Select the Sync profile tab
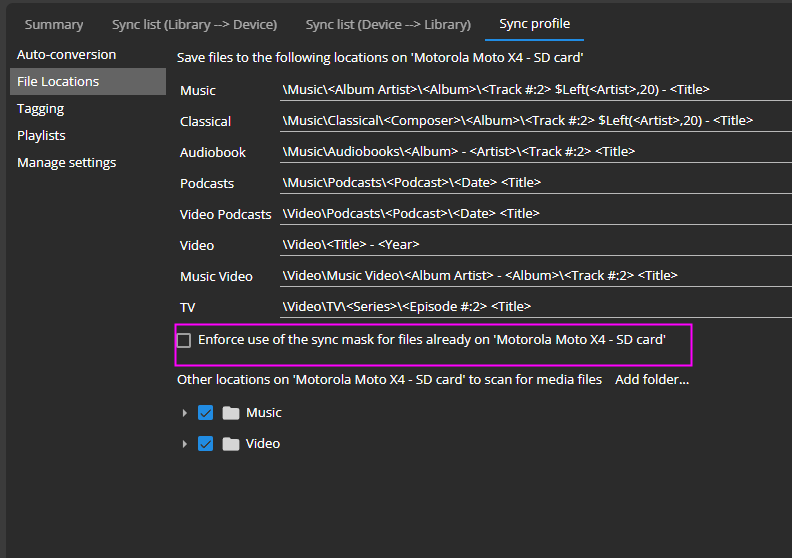 [535, 24]
